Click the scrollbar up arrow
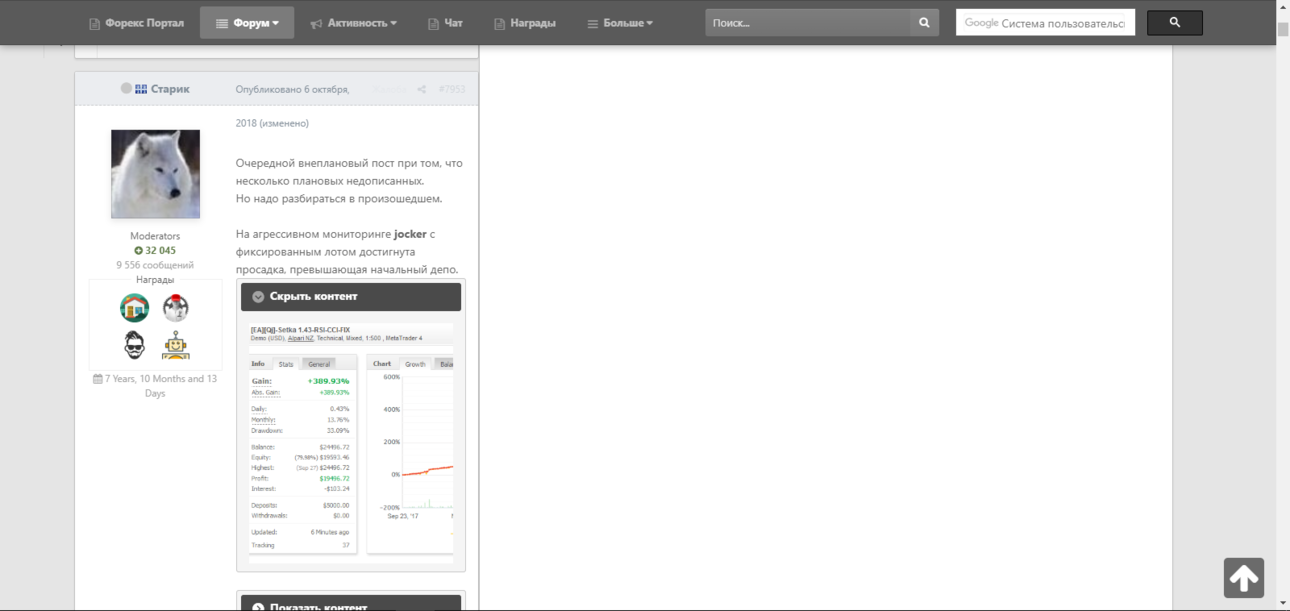Image resolution: width=1290 pixels, height=611 pixels. tap(1283, 8)
